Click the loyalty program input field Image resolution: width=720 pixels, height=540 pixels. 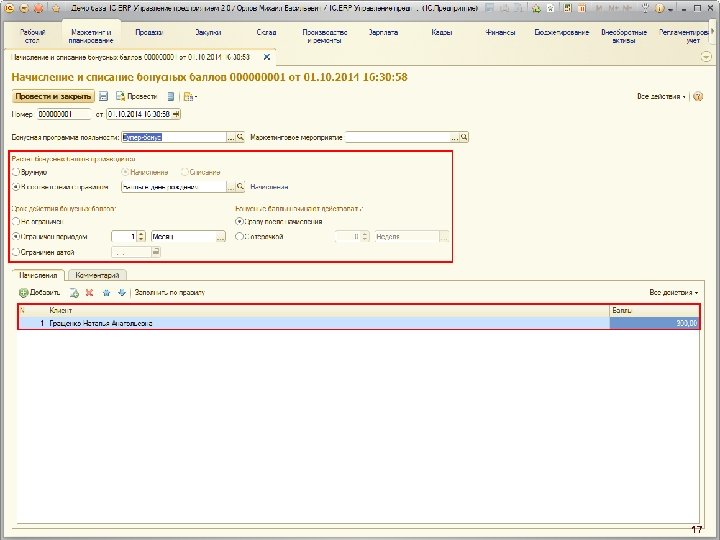point(174,137)
